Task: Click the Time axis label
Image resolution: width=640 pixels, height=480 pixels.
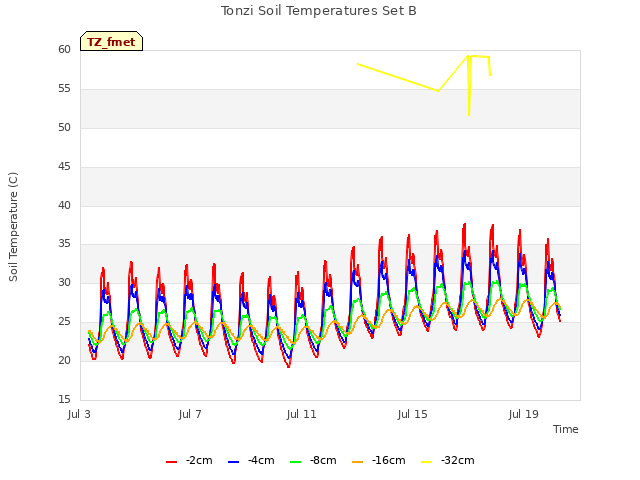Action: [x=566, y=429]
